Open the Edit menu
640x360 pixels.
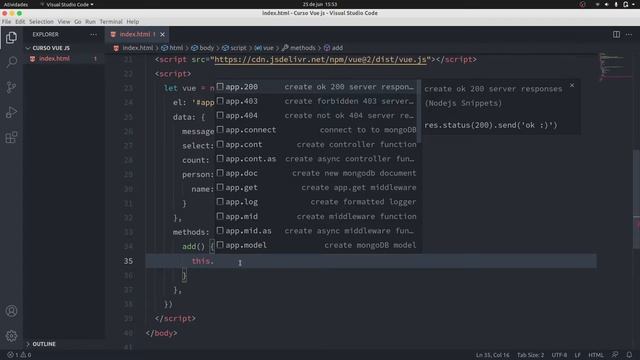[20, 22]
